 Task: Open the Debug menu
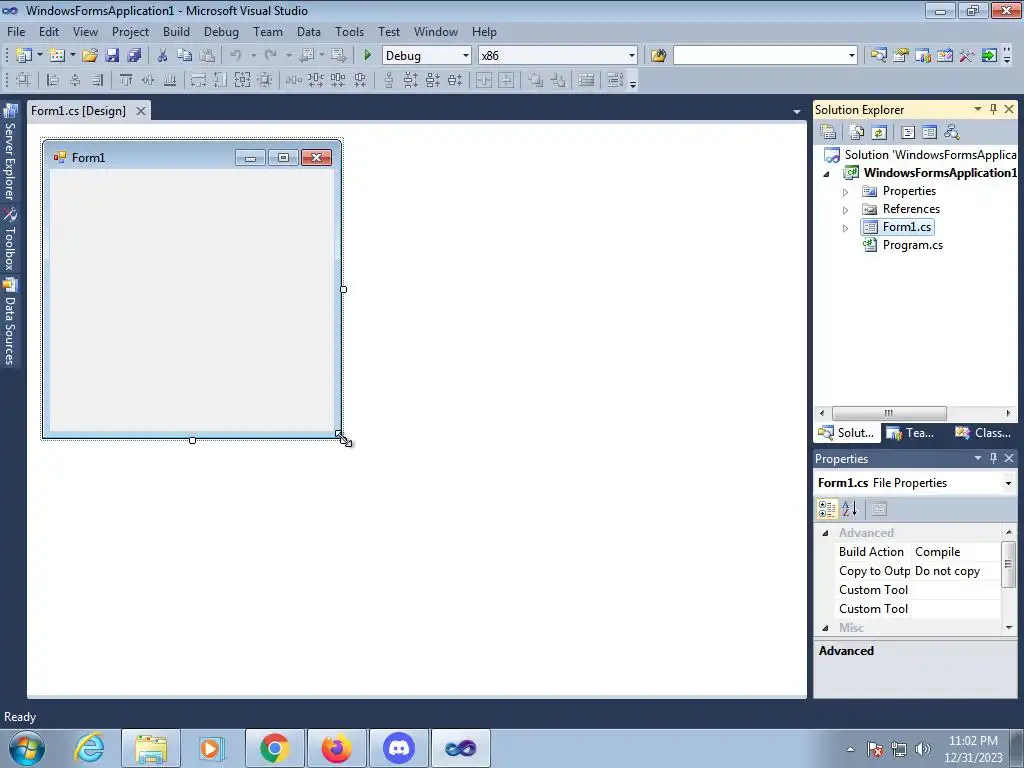coord(221,31)
